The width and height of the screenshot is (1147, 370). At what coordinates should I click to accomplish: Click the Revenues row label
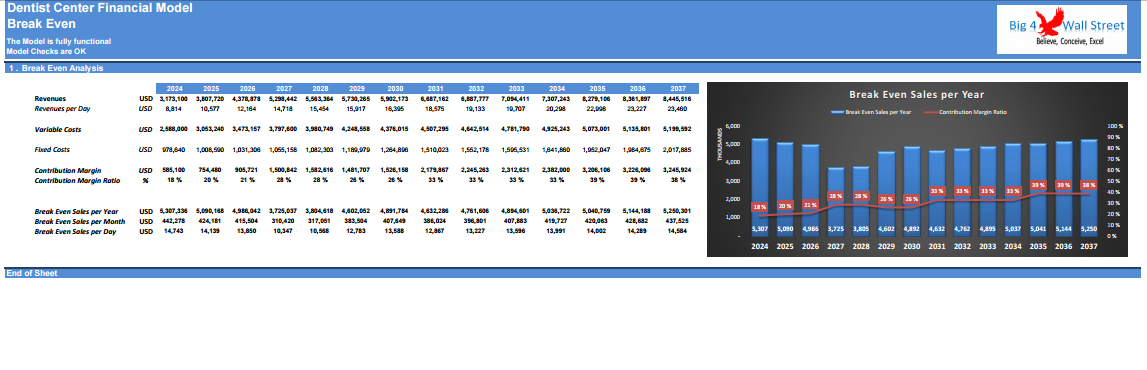[x=51, y=99]
